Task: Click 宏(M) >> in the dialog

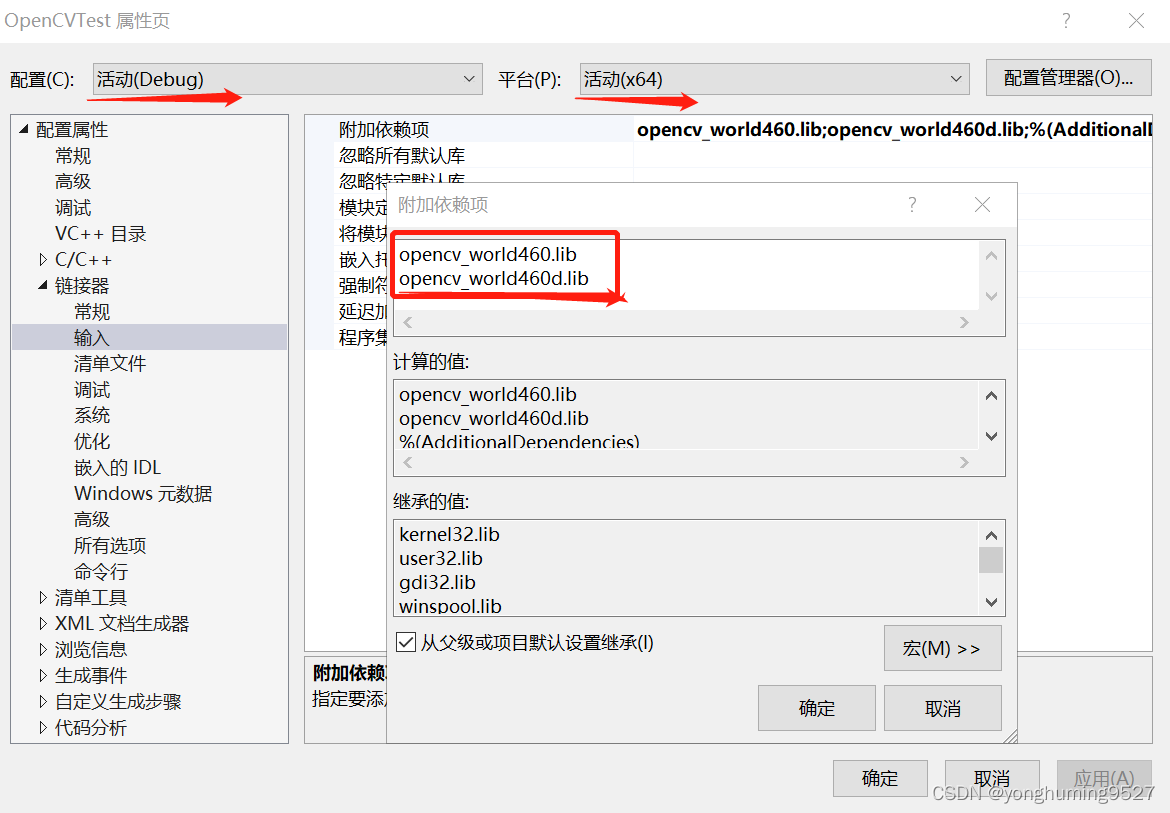Action: tap(941, 648)
